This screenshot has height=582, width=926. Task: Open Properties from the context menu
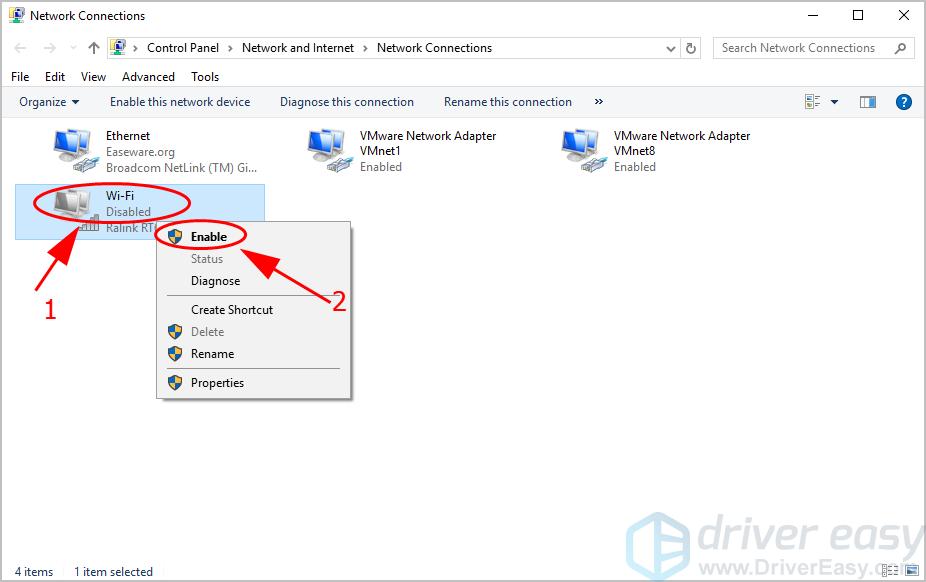pyautogui.click(x=218, y=383)
